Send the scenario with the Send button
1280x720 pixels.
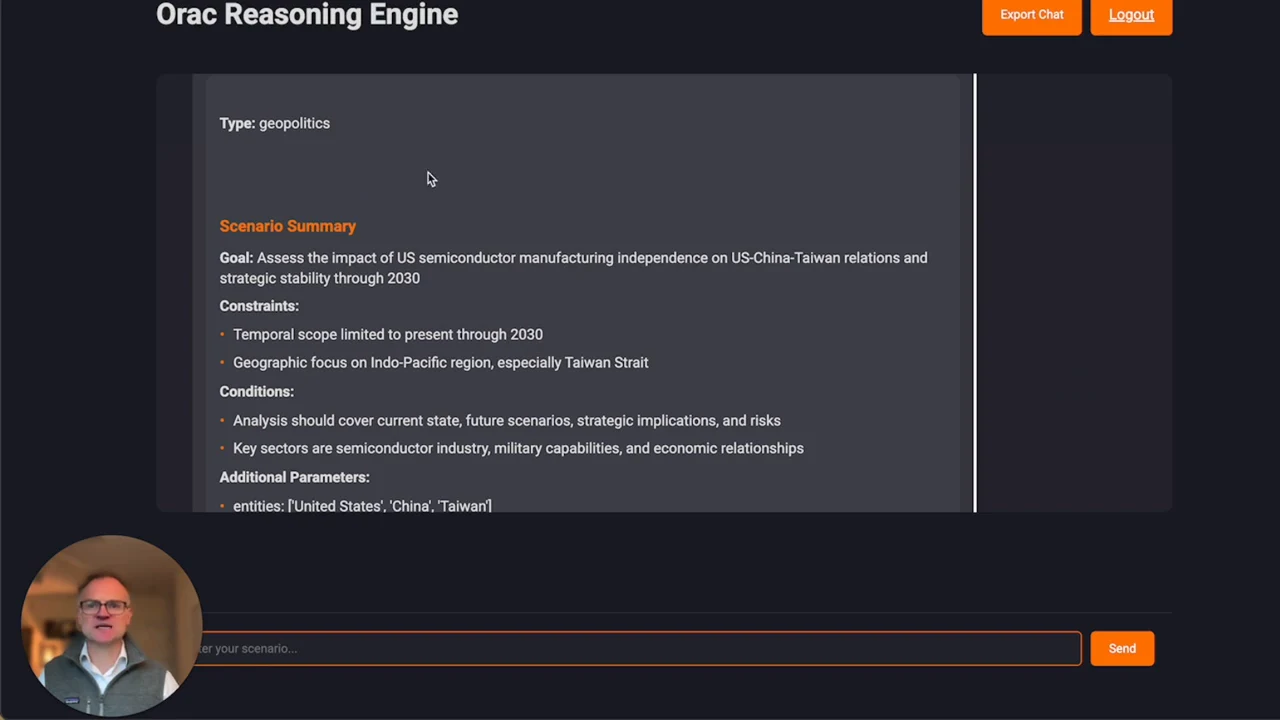tap(1122, 648)
